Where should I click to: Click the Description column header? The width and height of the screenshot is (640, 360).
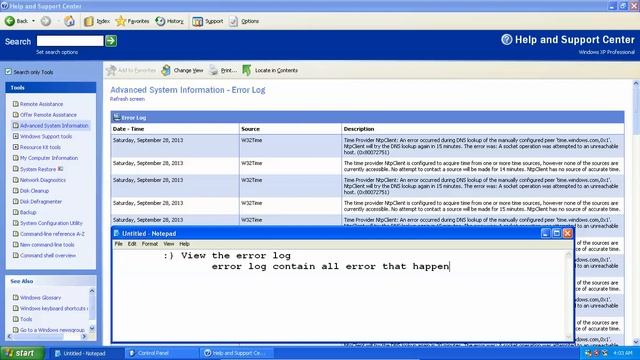point(359,129)
